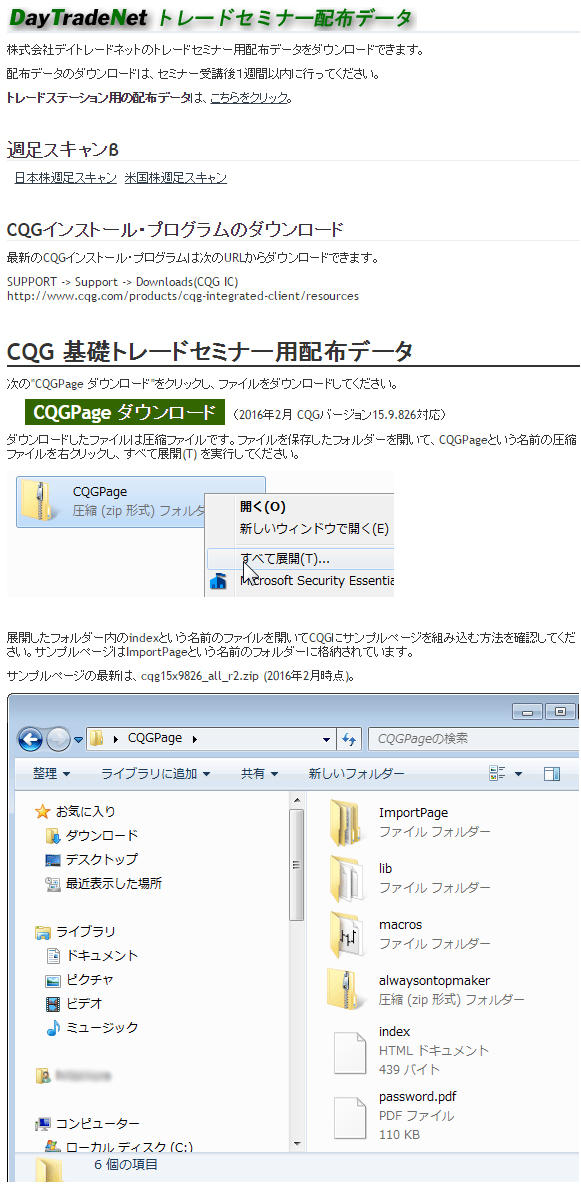Click Microsoft Security Essentials menu icon
The width and height of the screenshot is (581, 1189).
click(x=218, y=582)
